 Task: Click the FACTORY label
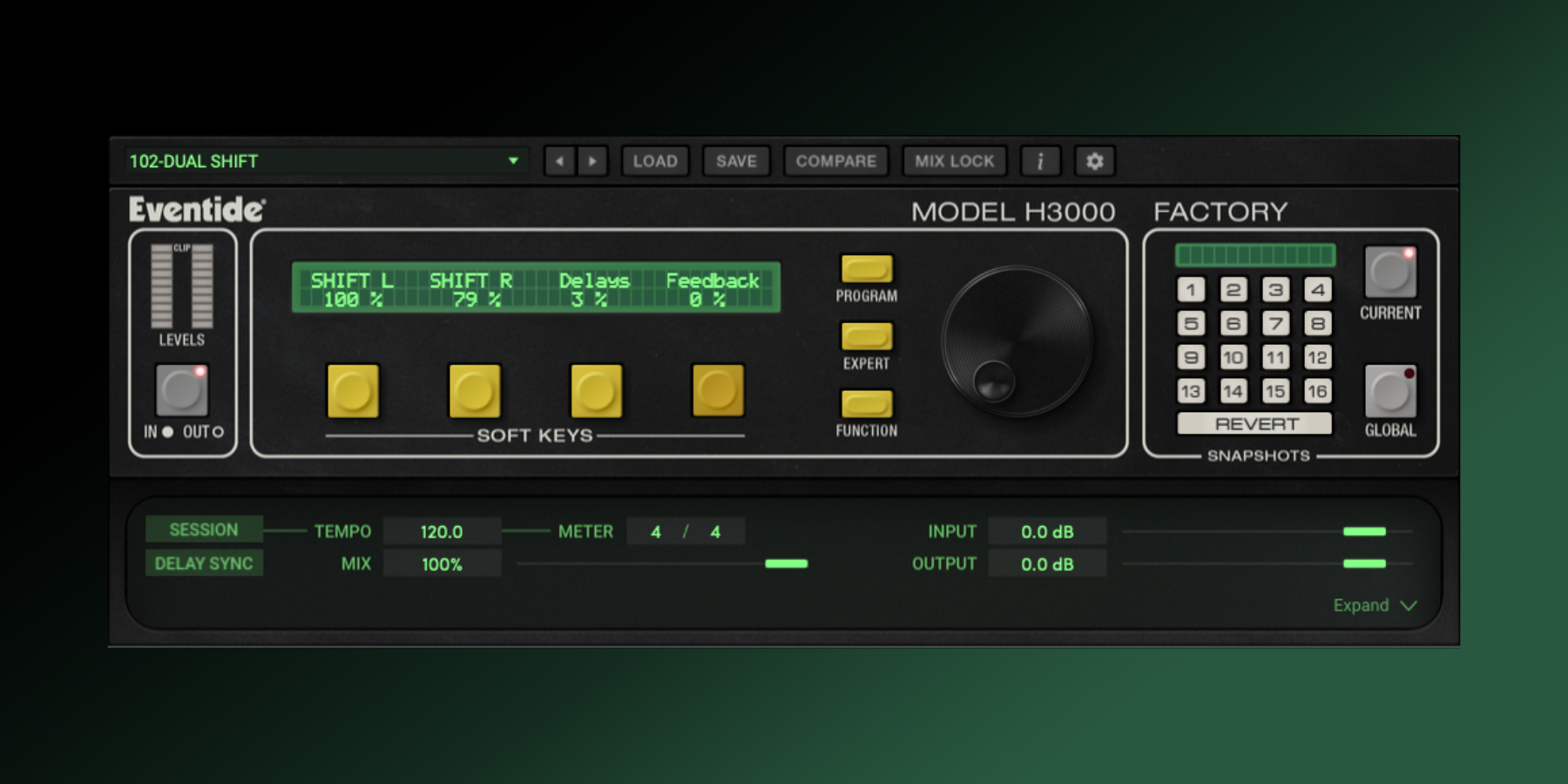pos(1220,212)
